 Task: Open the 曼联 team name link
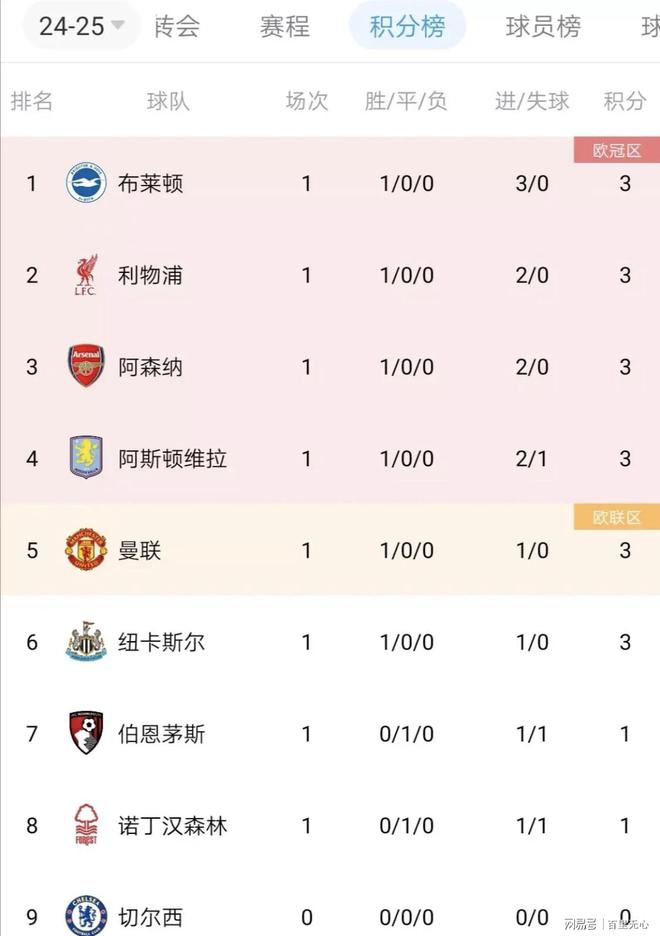pos(139,550)
